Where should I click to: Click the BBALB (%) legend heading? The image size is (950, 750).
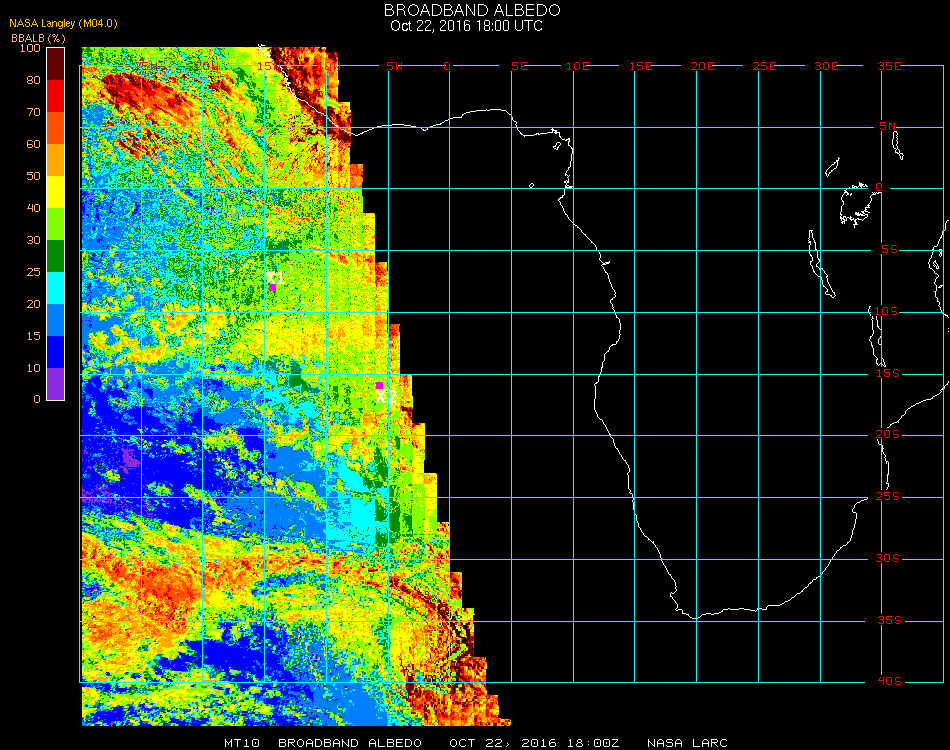coord(38,38)
